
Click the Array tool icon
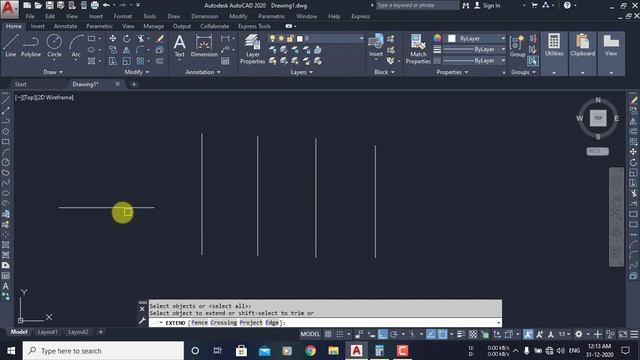click(x=140, y=61)
